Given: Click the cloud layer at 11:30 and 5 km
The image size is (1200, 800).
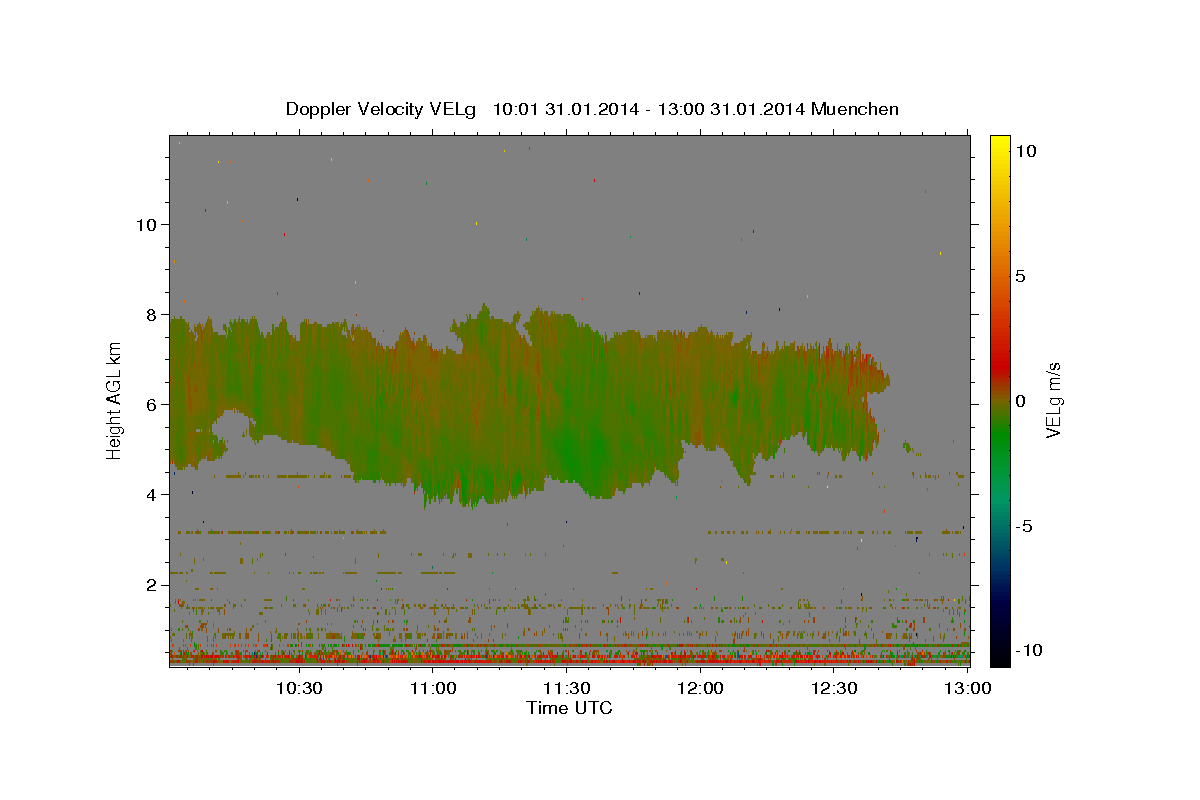Looking at the screenshot, I should [x=567, y=450].
